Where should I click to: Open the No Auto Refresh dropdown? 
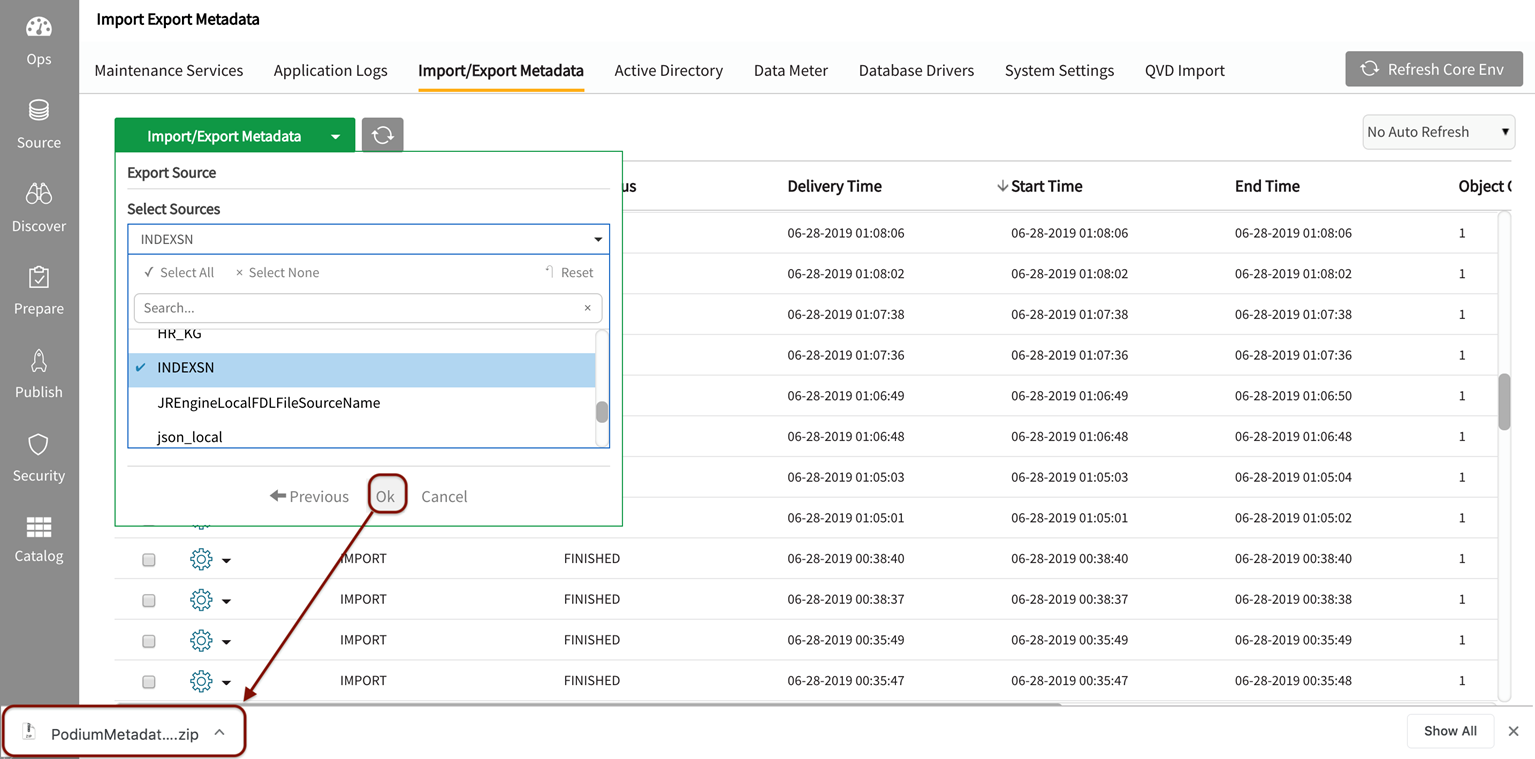coord(1438,132)
